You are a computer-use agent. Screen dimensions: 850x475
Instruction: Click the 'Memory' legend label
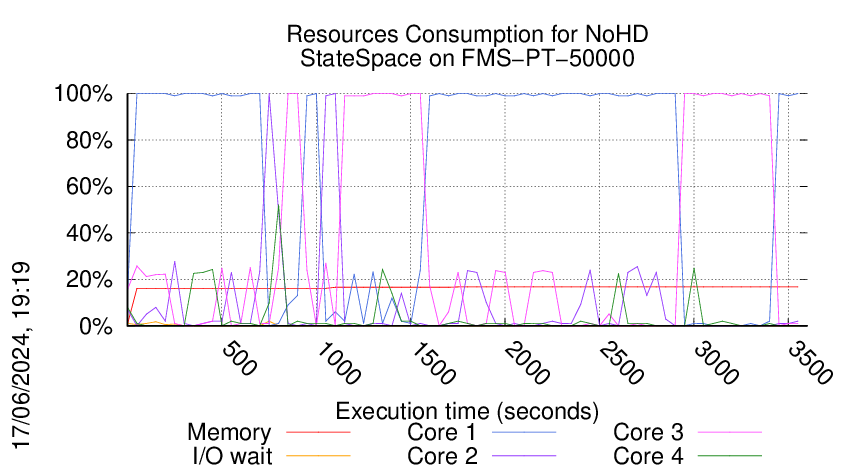pyautogui.click(x=229, y=433)
